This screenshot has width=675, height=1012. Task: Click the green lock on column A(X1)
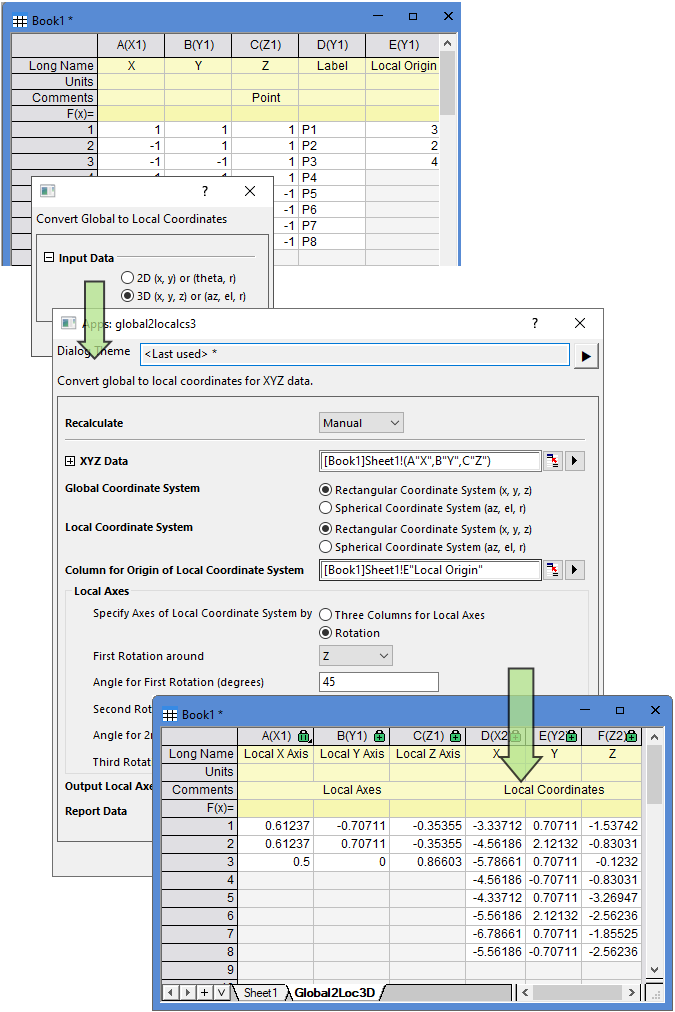[x=304, y=737]
